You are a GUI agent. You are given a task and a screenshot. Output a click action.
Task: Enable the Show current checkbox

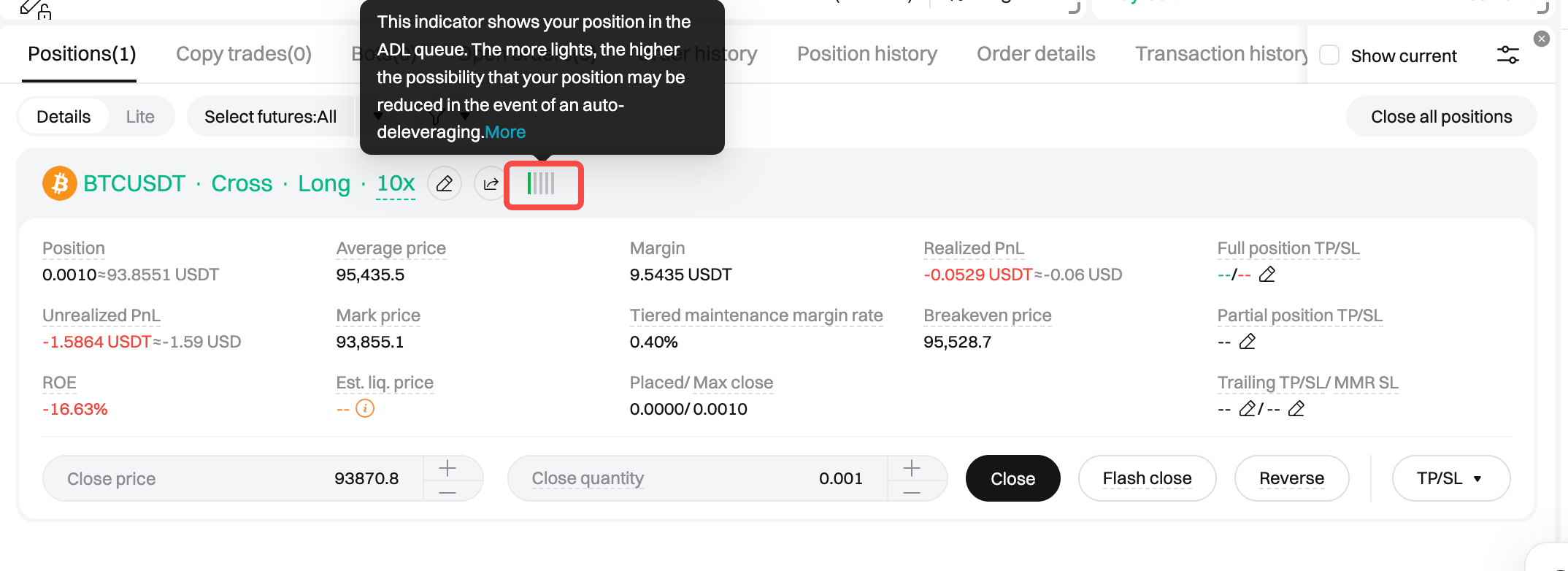pos(1329,55)
